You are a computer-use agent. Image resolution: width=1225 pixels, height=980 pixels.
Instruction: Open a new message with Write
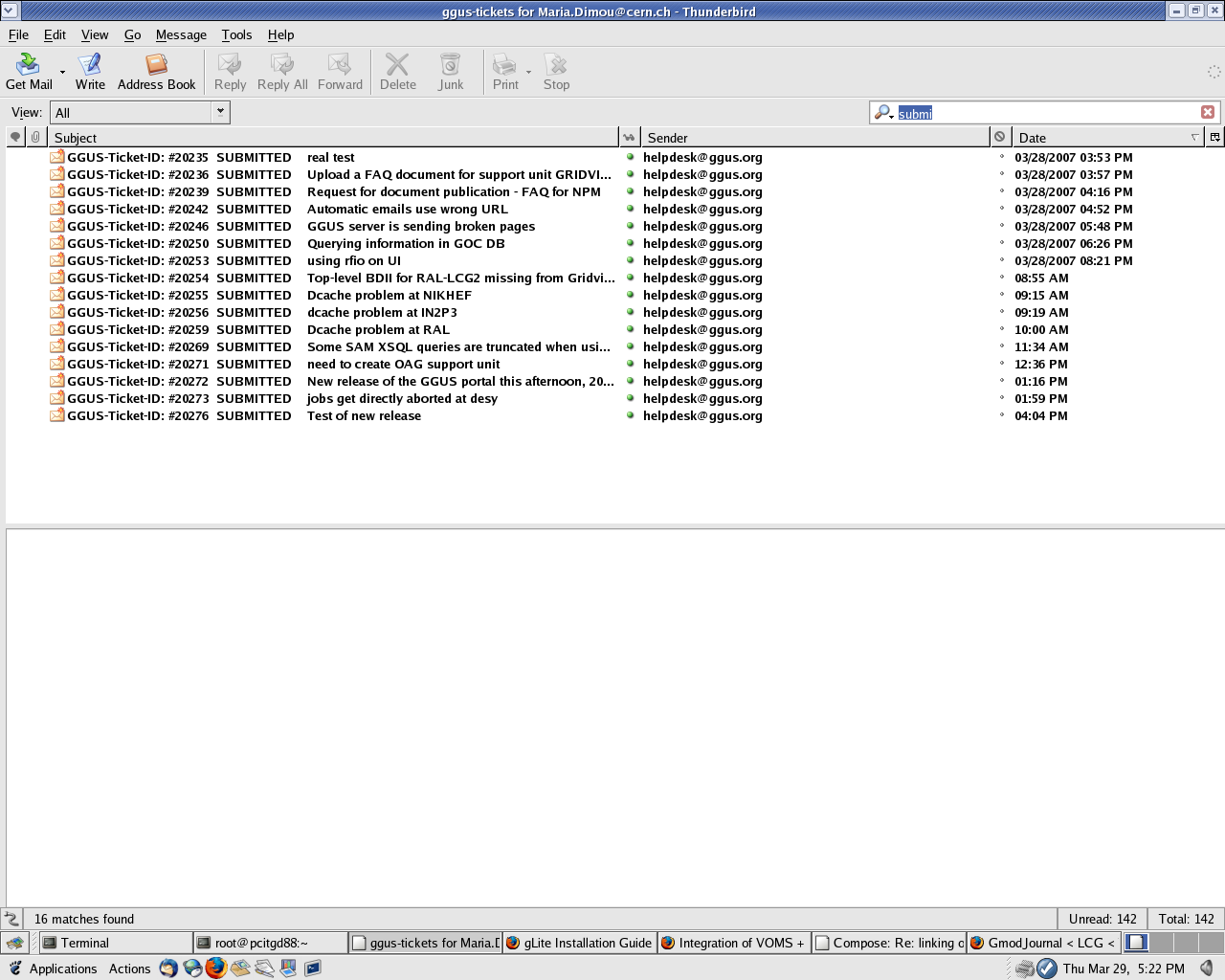pyautogui.click(x=90, y=72)
